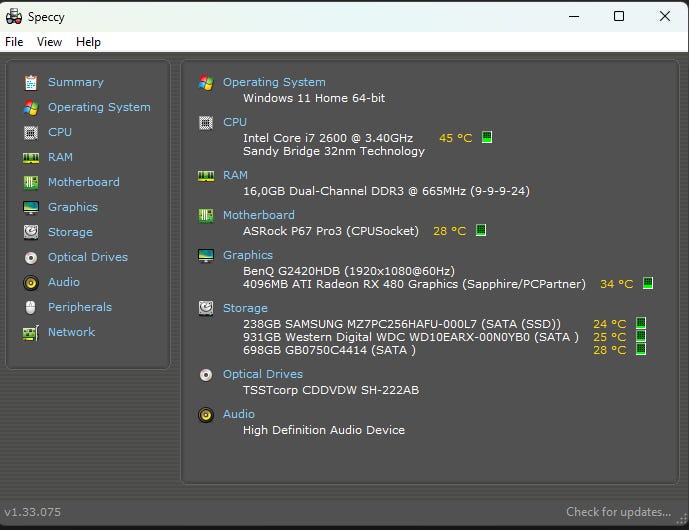Image resolution: width=689 pixels, height=530 pixels.
Task: Select Operating System in the sidebar list
Action: coord(99,107)
